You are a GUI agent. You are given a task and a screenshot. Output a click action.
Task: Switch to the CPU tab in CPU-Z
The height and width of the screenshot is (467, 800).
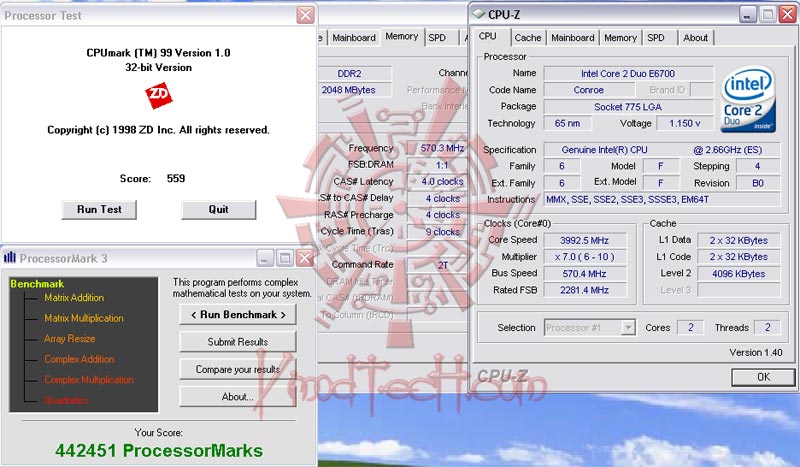[487, 36]
